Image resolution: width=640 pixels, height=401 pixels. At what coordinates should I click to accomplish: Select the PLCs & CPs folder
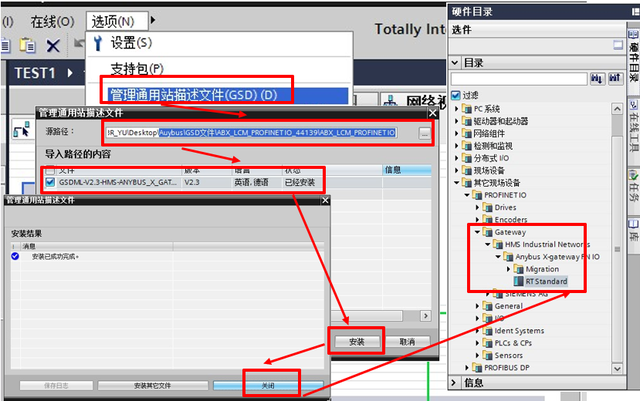point(513,343)
